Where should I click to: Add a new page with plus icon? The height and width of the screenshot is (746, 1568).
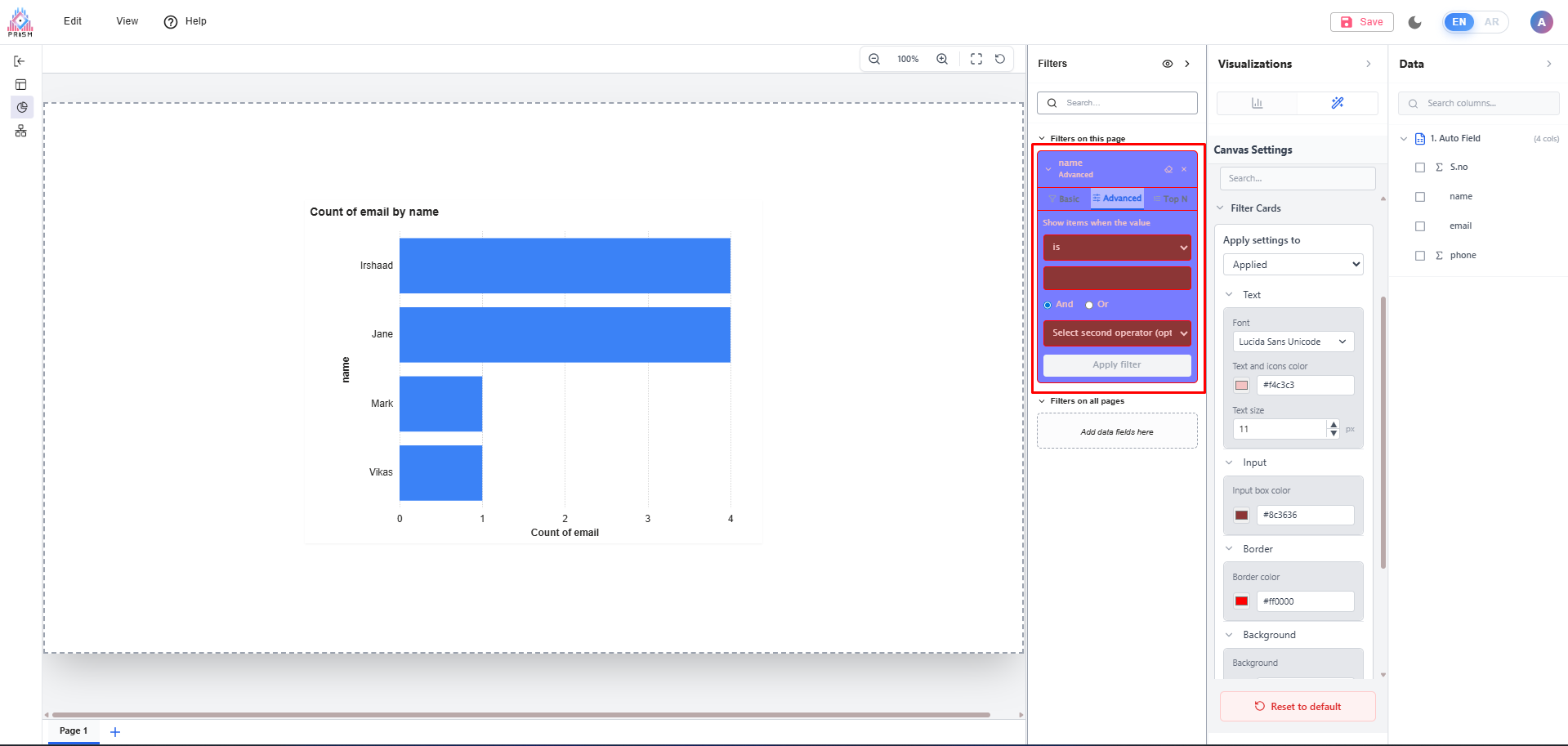tap(115, 732)
